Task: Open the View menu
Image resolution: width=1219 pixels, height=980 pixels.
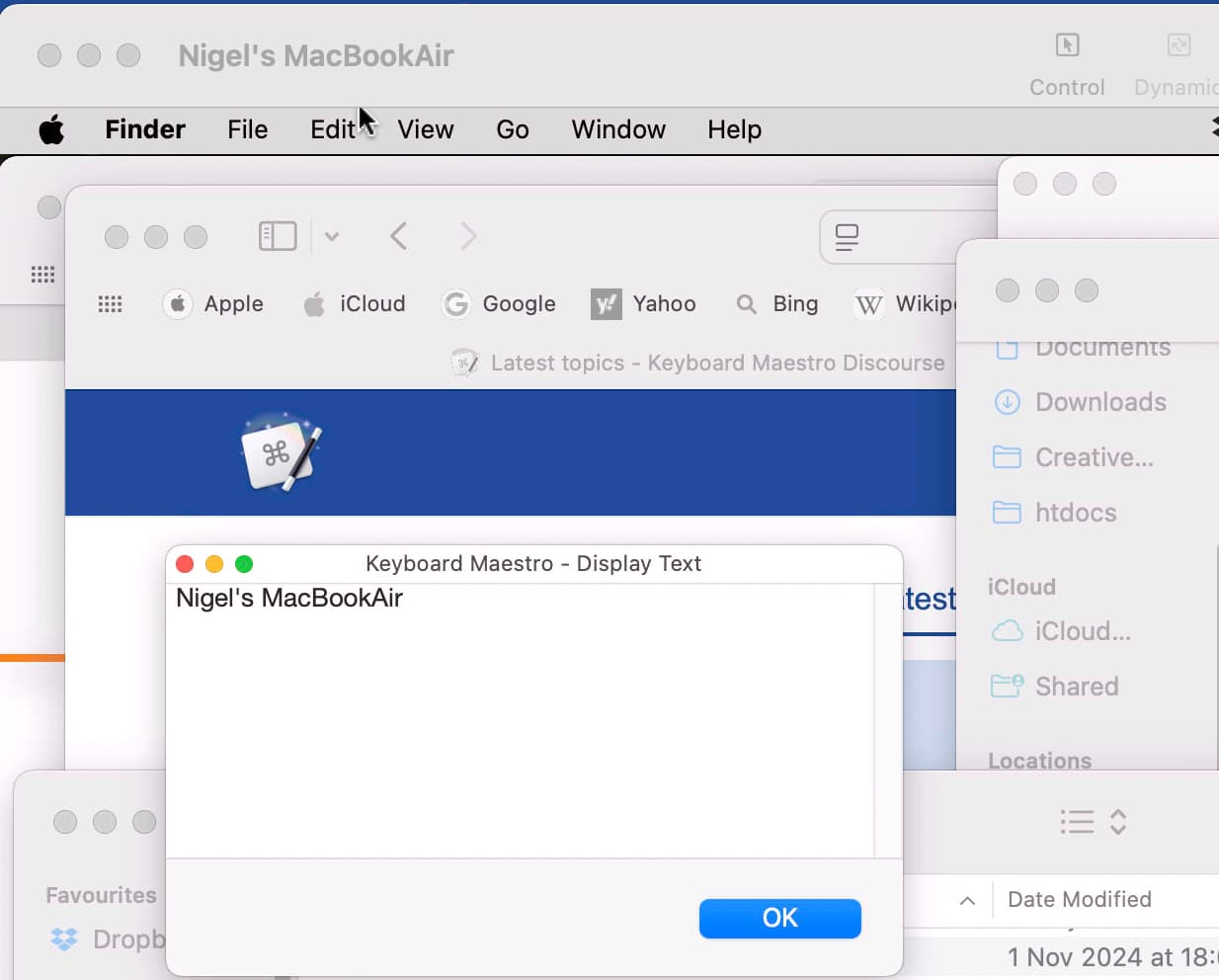Action: 426,129
